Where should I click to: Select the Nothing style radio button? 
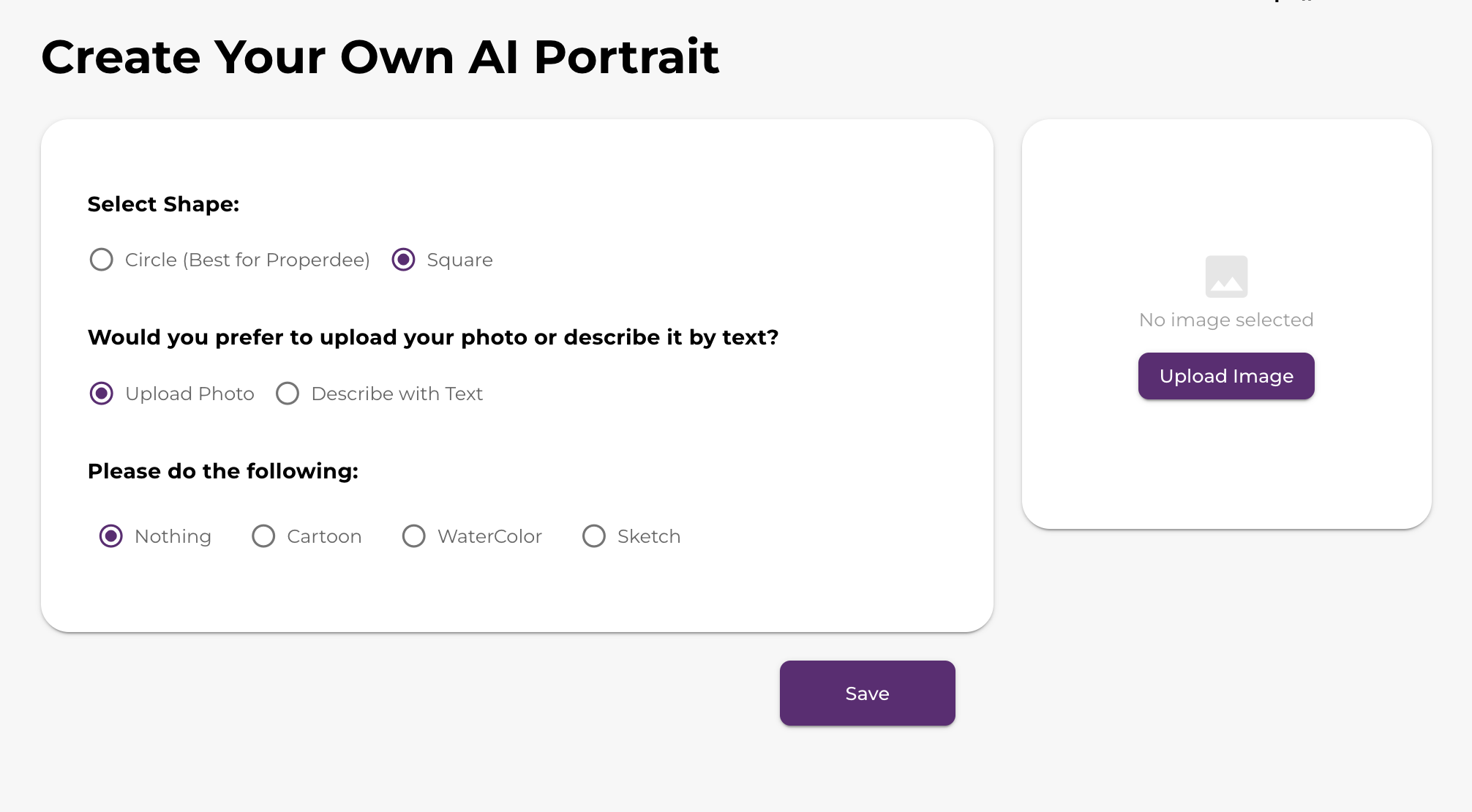[111, 536]
